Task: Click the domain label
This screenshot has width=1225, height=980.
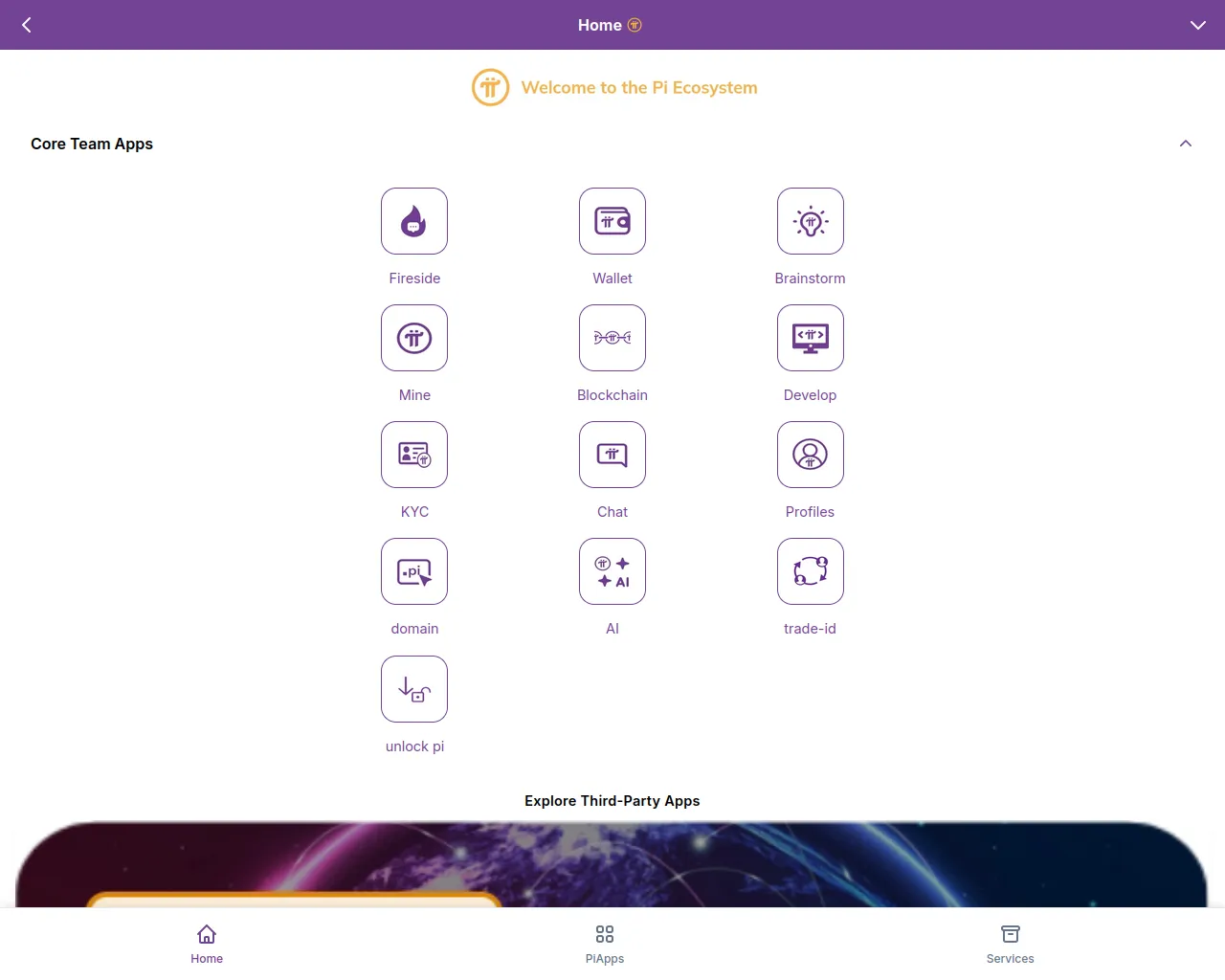Action: click(x=414, y=629)
